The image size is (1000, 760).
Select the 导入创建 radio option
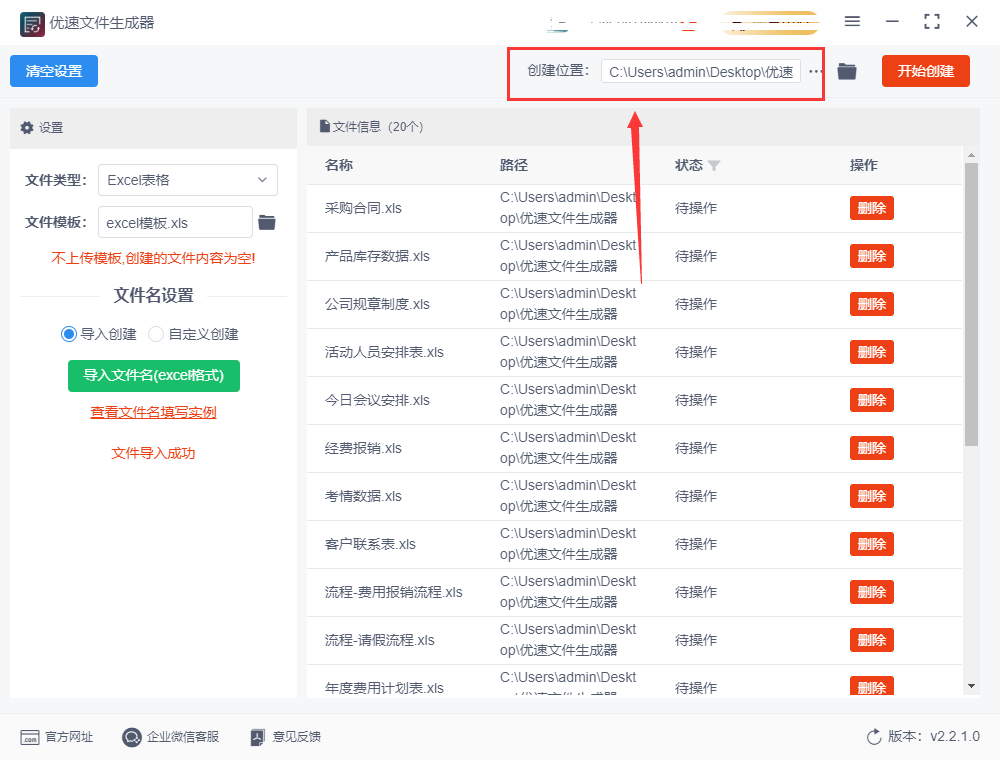click(x=69, y=334)
